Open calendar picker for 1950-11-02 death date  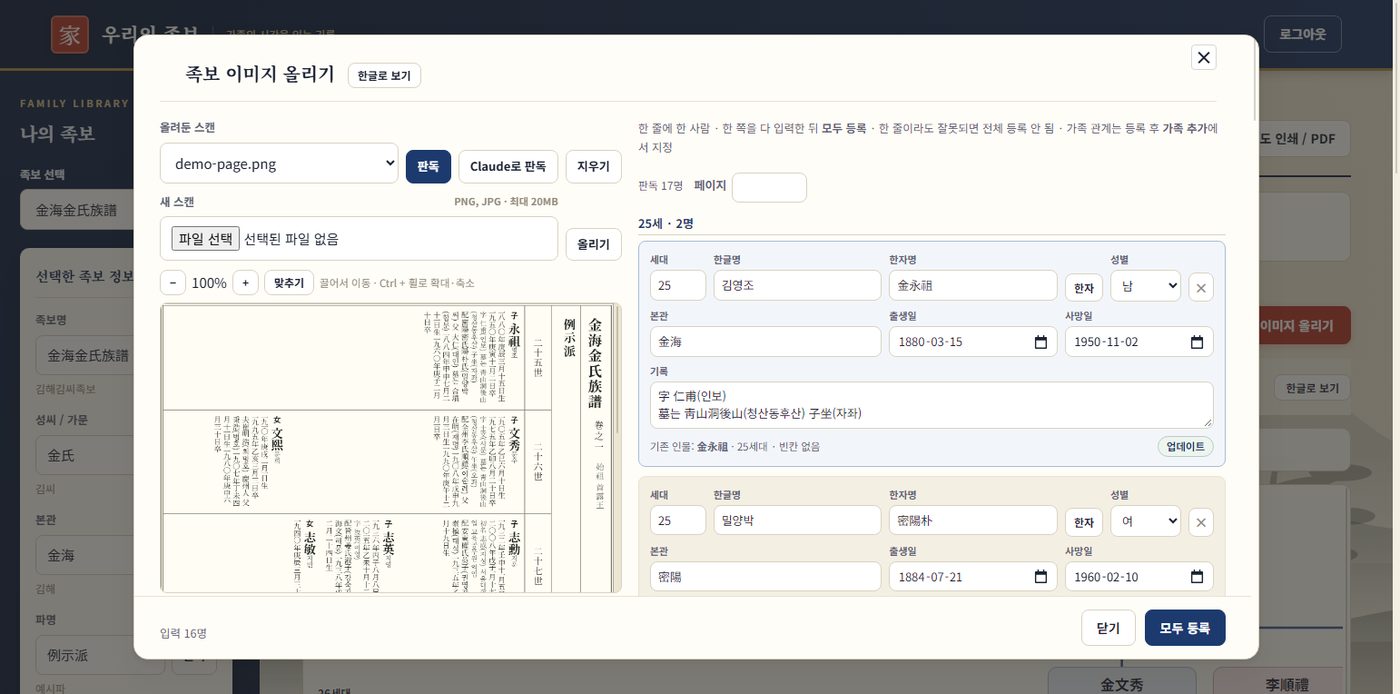coord(1197,342)
